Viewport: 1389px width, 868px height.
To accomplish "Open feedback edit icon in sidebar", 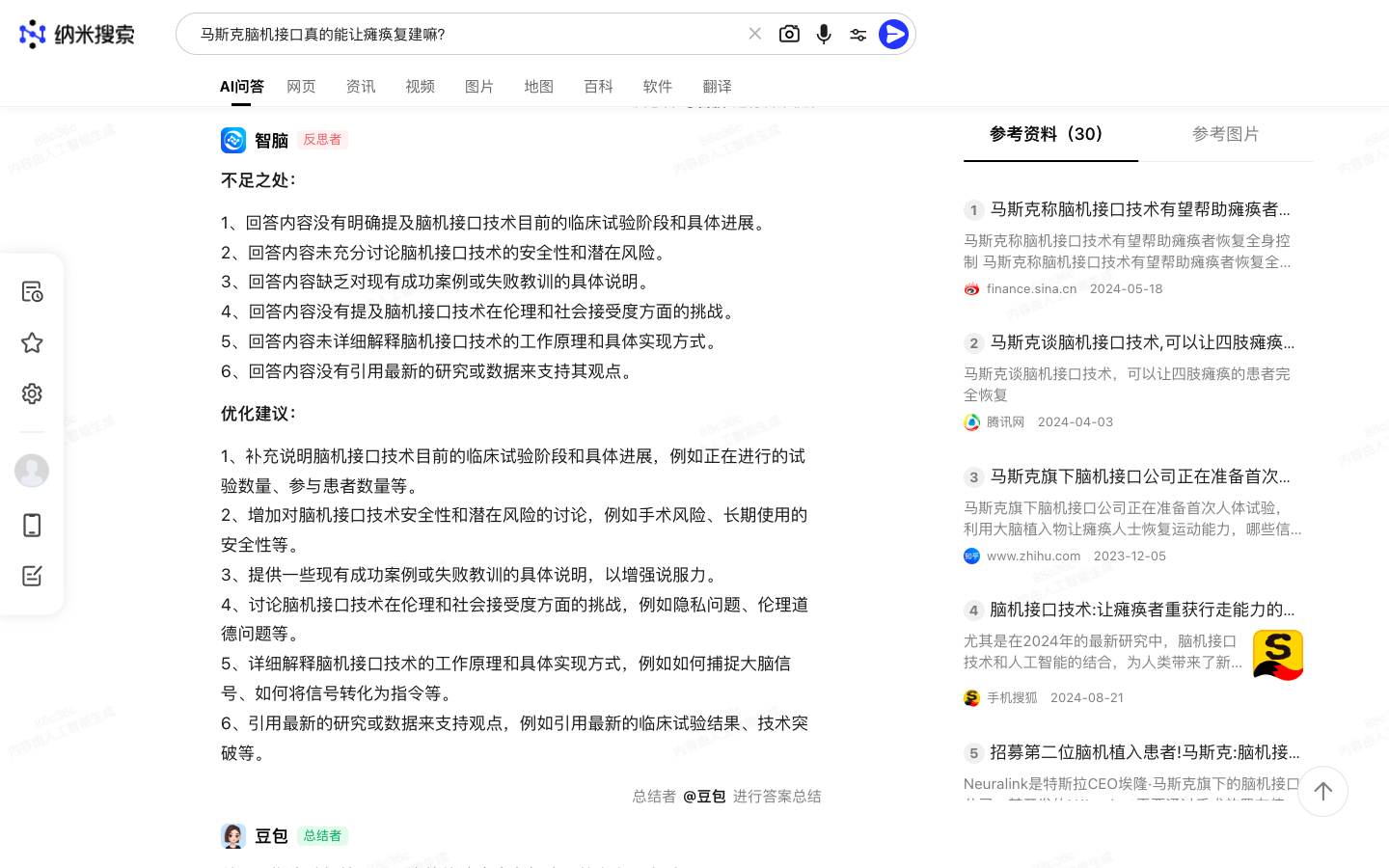I will (x=32, y=576).
